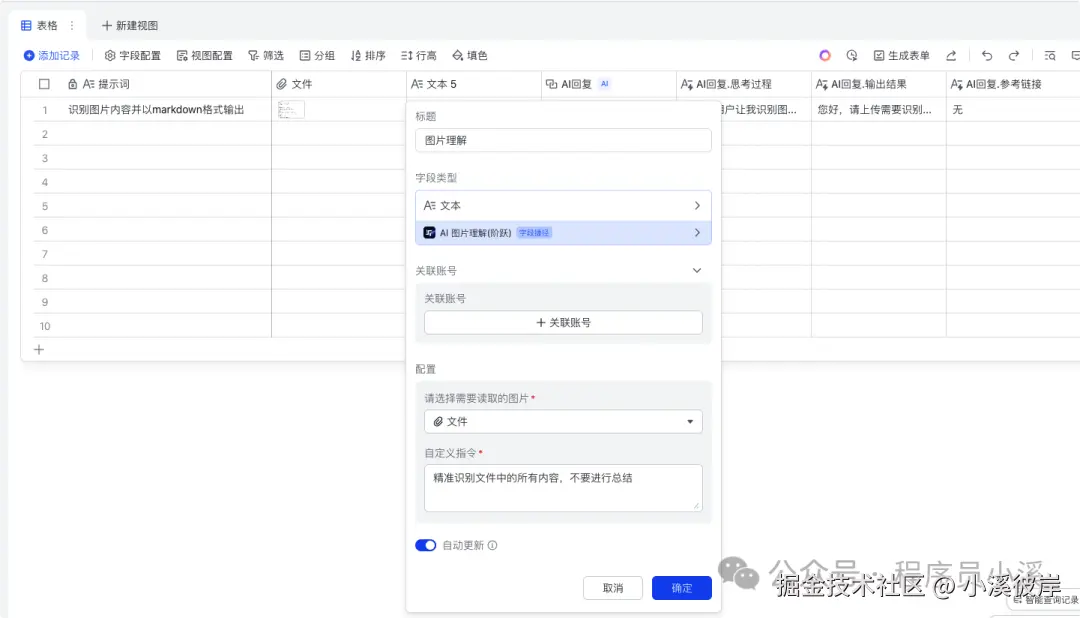Adjust the 行高 row height setting
The height and width of the screenshot is (618, 1080).
pos(417,55)
